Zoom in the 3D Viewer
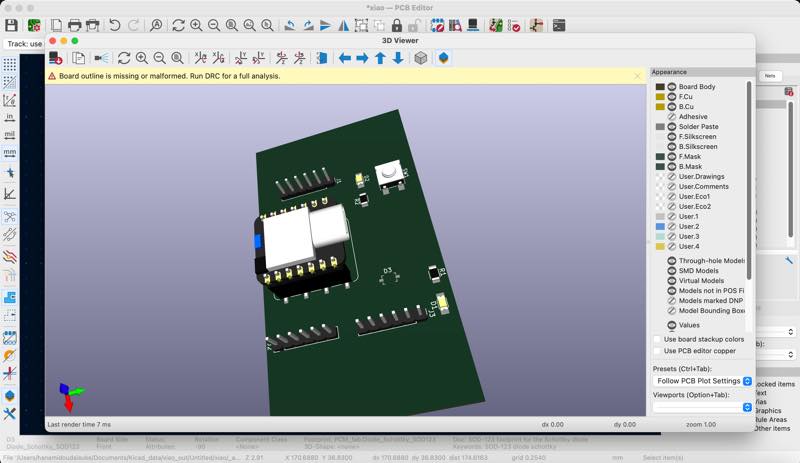800x463 pixels. [142, 58]
